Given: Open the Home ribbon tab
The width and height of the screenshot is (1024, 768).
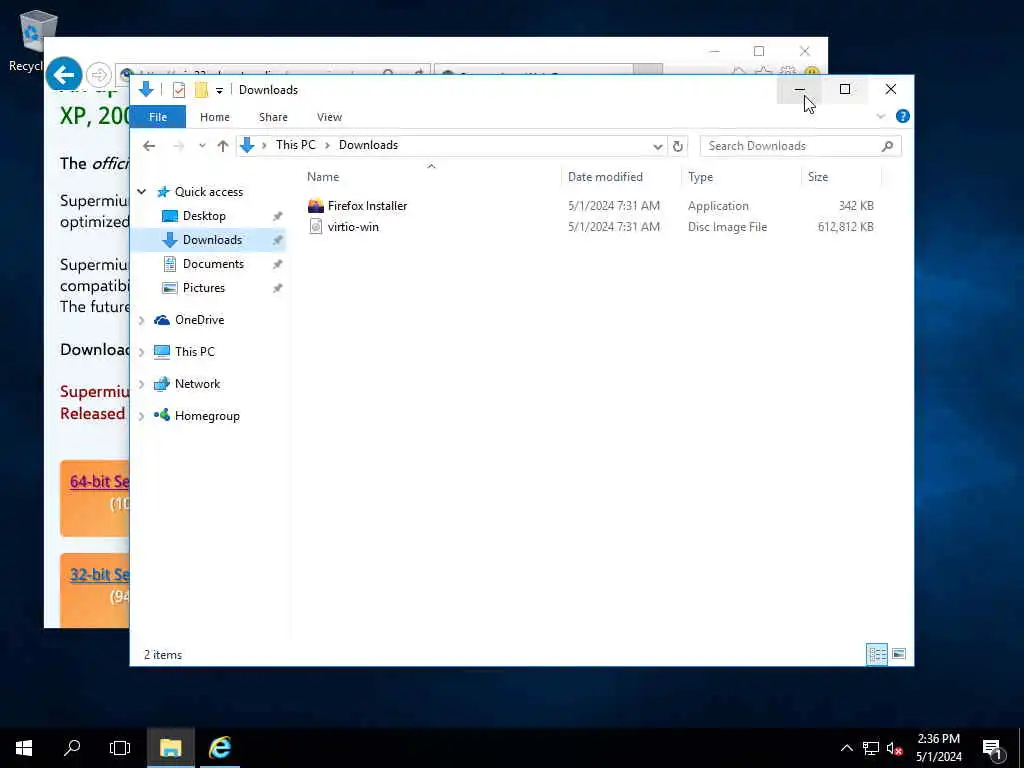Looking at the screenshot, I should [215, 117].
